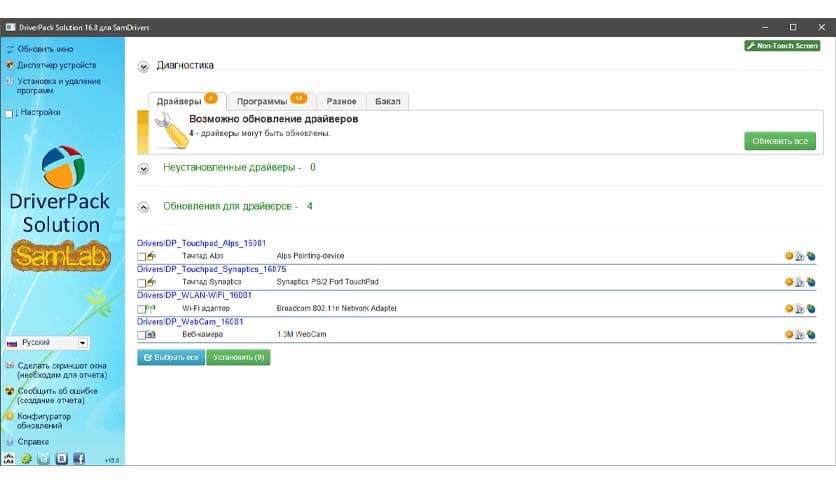The width and height of the screenshot is (836, 484).
Task: Click the orange info icon for Alps touchpad row
Action: tap(789, 256)
